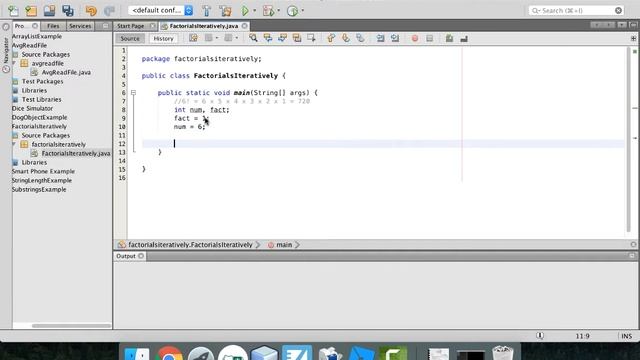Clear the search field with X button
640x360 pixels.
click(x=618, y=11)
